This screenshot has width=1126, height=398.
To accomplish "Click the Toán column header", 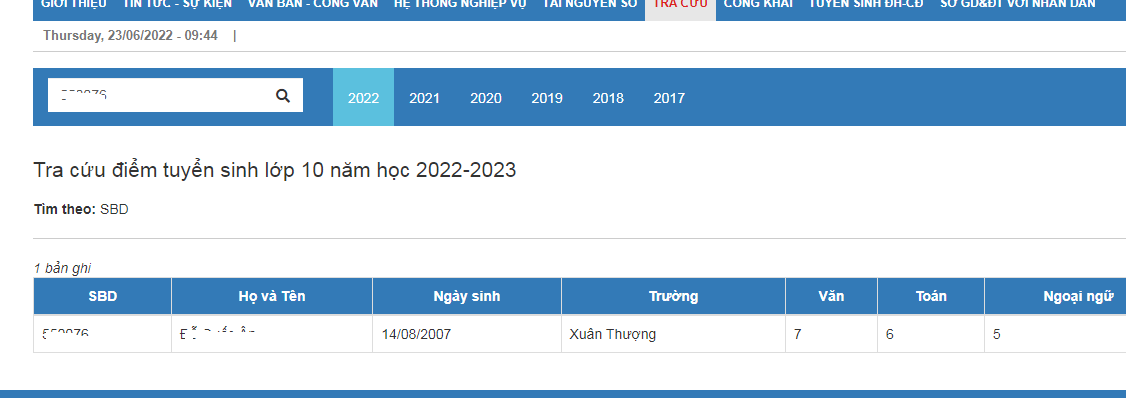I will (x=931, y=296).
